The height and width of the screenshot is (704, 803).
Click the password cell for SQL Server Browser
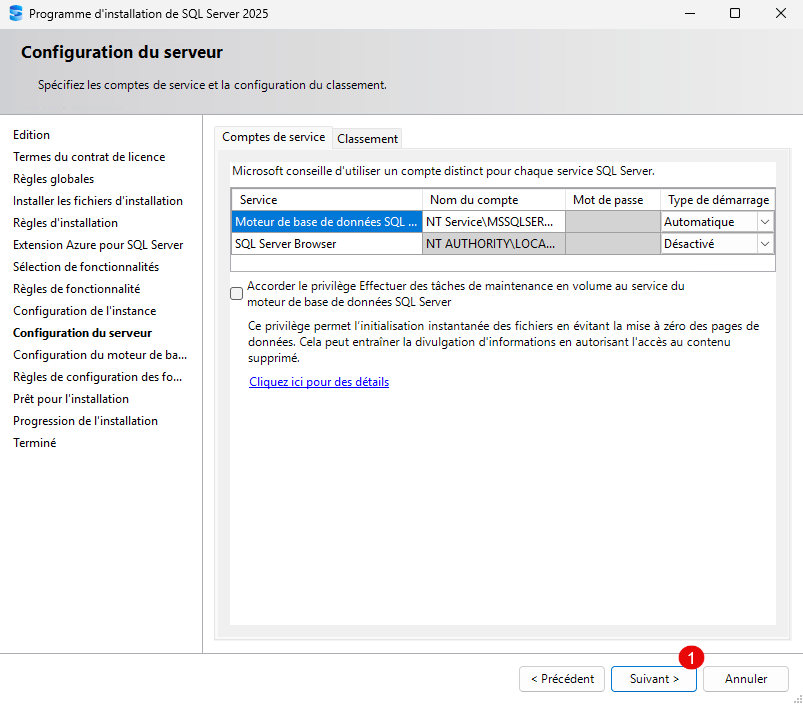[x=613, y=244]
